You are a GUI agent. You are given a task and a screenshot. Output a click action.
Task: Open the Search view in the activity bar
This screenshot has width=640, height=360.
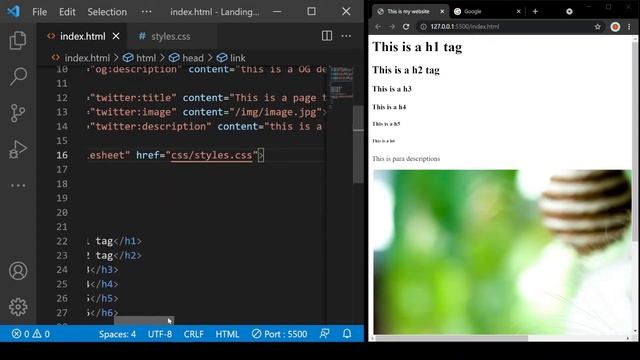pyautogui.click(x=18, y=76)
